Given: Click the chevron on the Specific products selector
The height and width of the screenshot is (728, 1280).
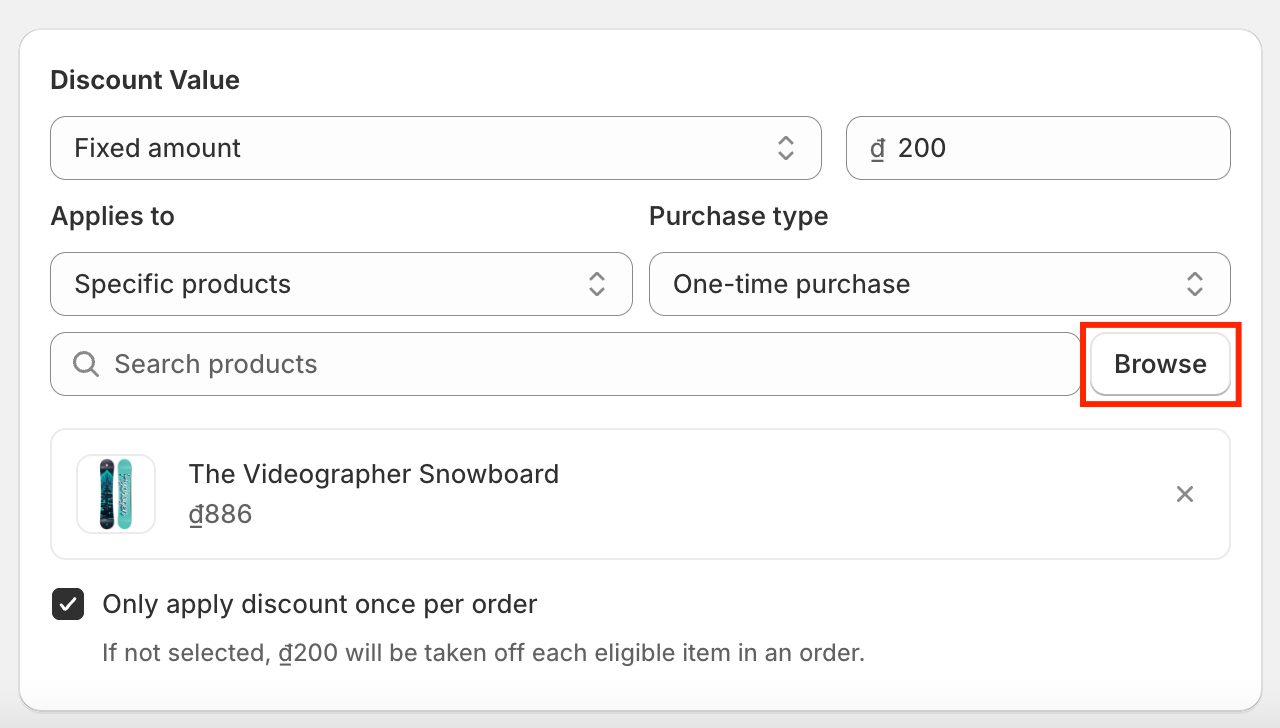Looking at the screenshot, I should click(x=596, y=284).
